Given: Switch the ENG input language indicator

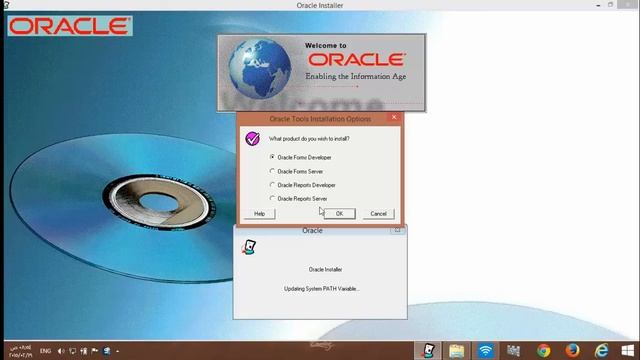Looking at the screenshot, I should [45, 351].
